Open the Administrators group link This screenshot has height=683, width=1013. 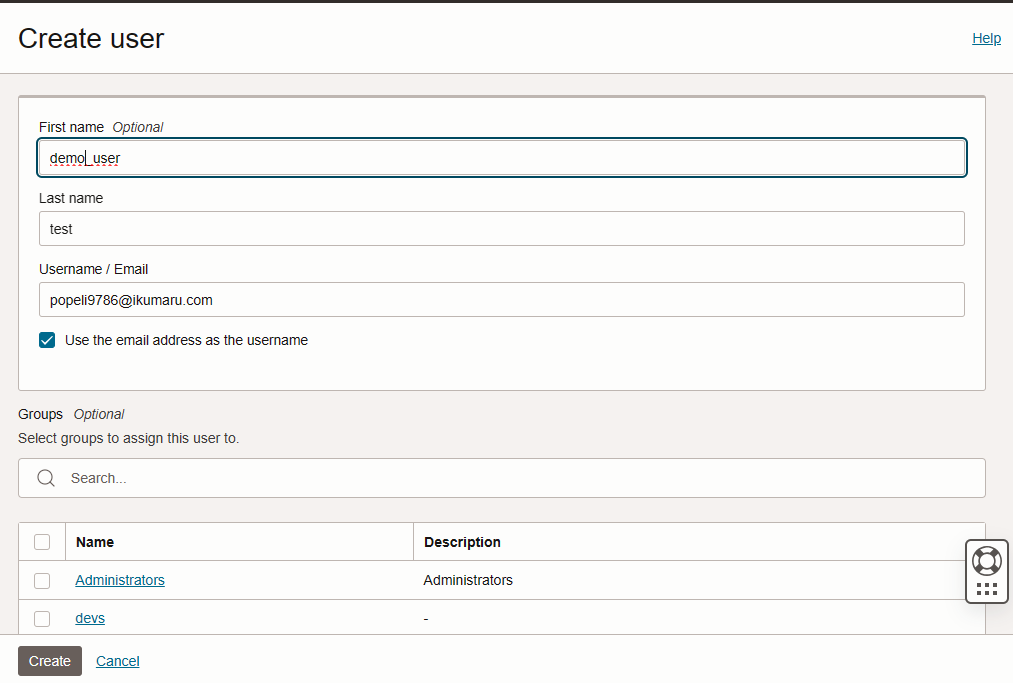[x=120, y=580]
